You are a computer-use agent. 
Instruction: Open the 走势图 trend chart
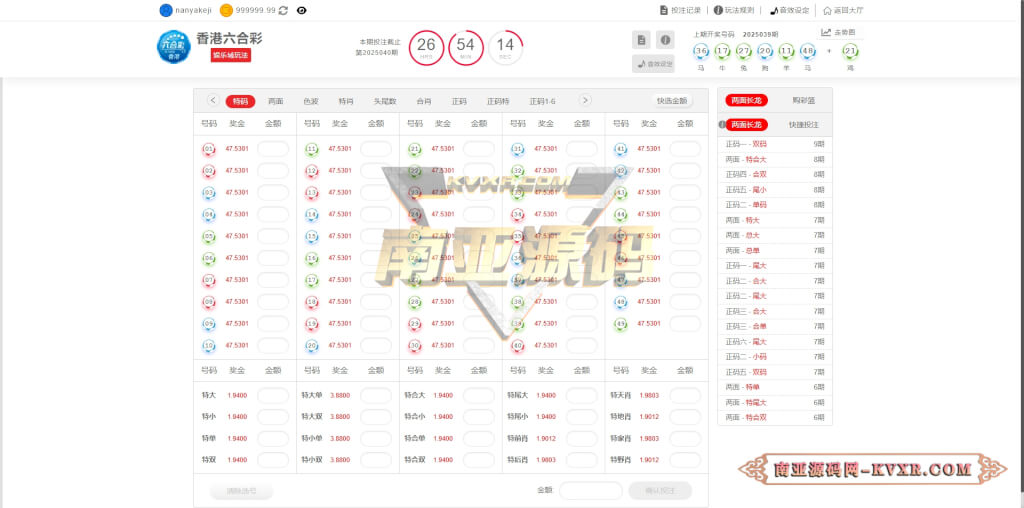point(839,32)
